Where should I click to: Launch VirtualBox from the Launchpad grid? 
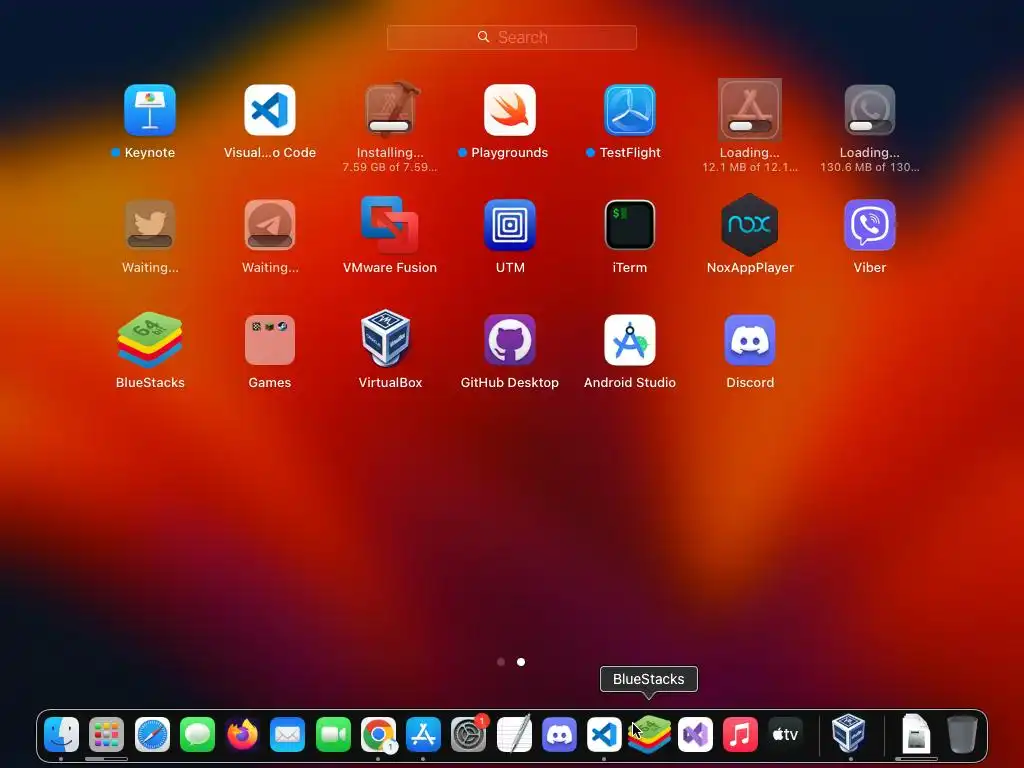coord(387,338)
